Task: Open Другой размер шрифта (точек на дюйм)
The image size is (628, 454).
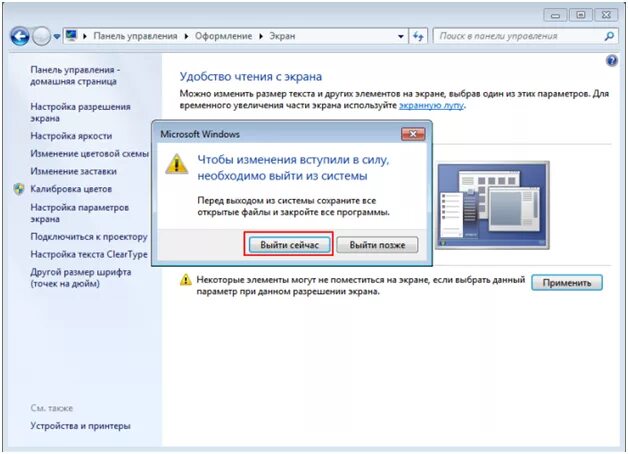Action: pyautogui.click(x=81, y=277)
